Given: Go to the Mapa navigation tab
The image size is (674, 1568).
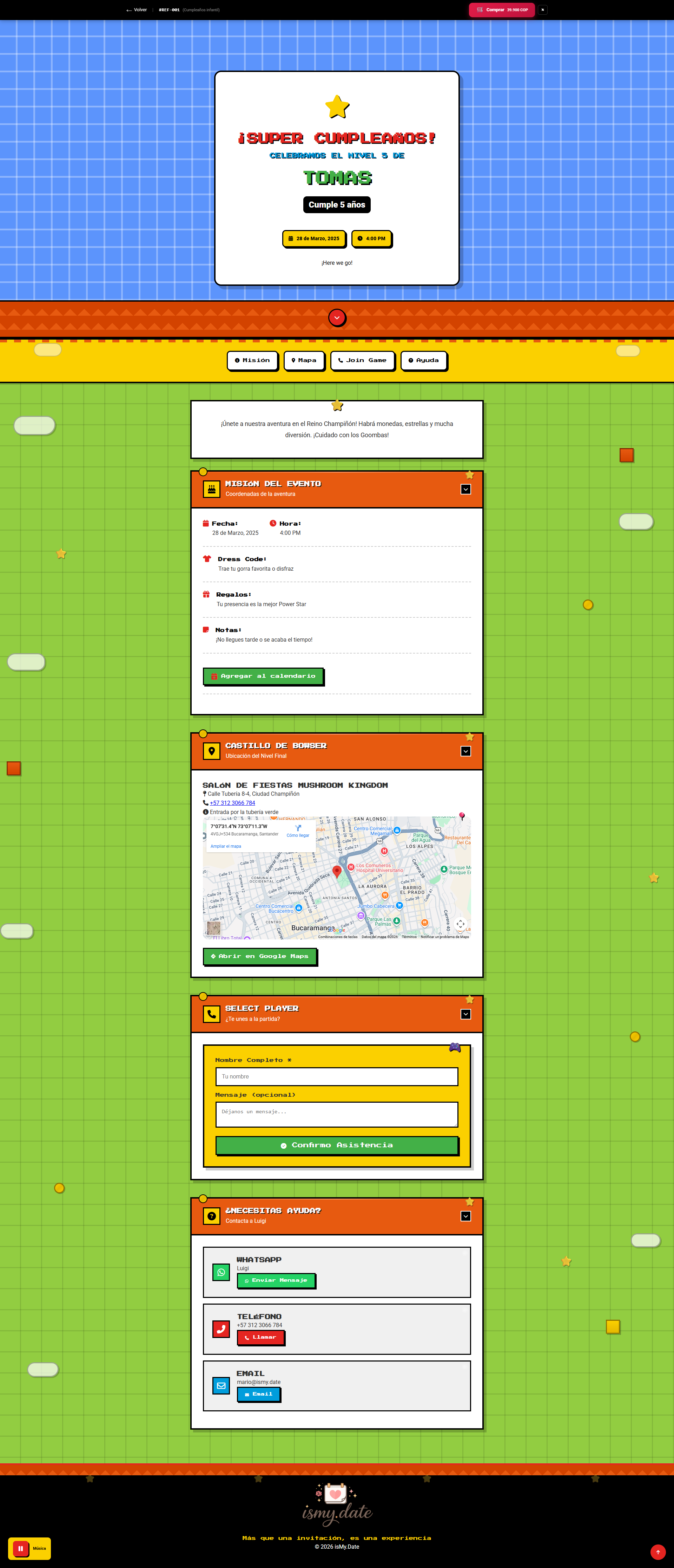Looking at the screenshot, I should click(x=304, y=360).
